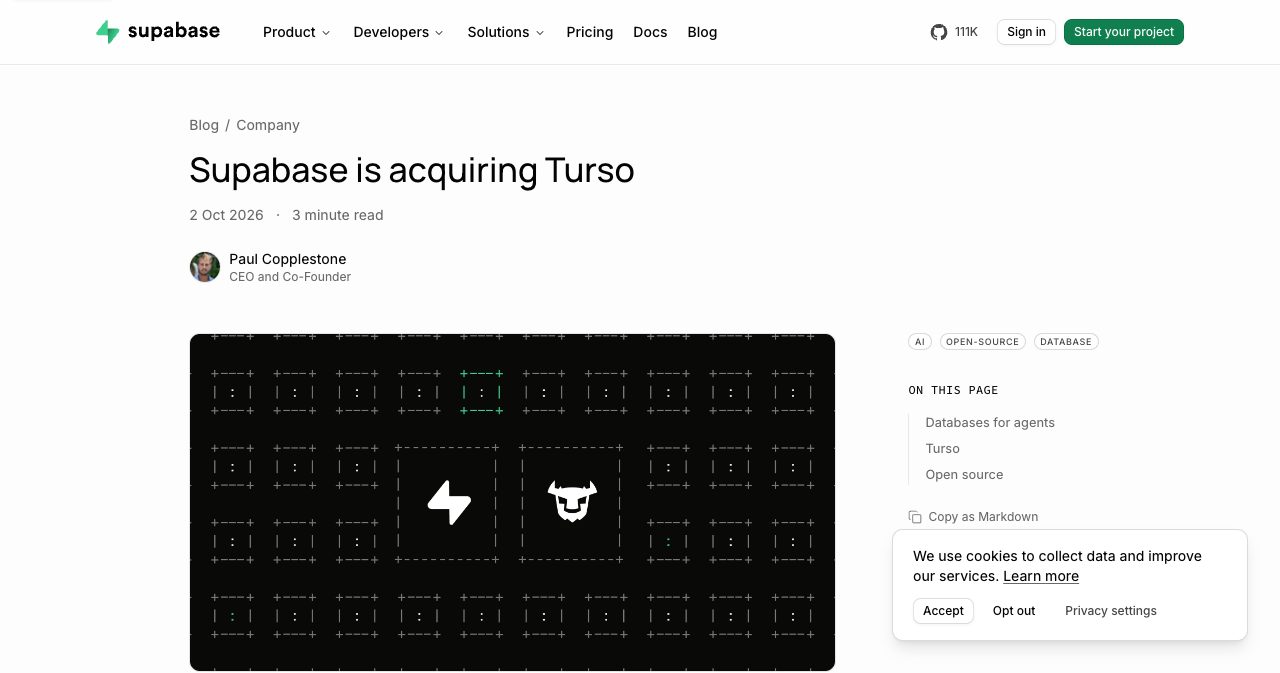Open the GitHub star count link

(x=954, y=32)
